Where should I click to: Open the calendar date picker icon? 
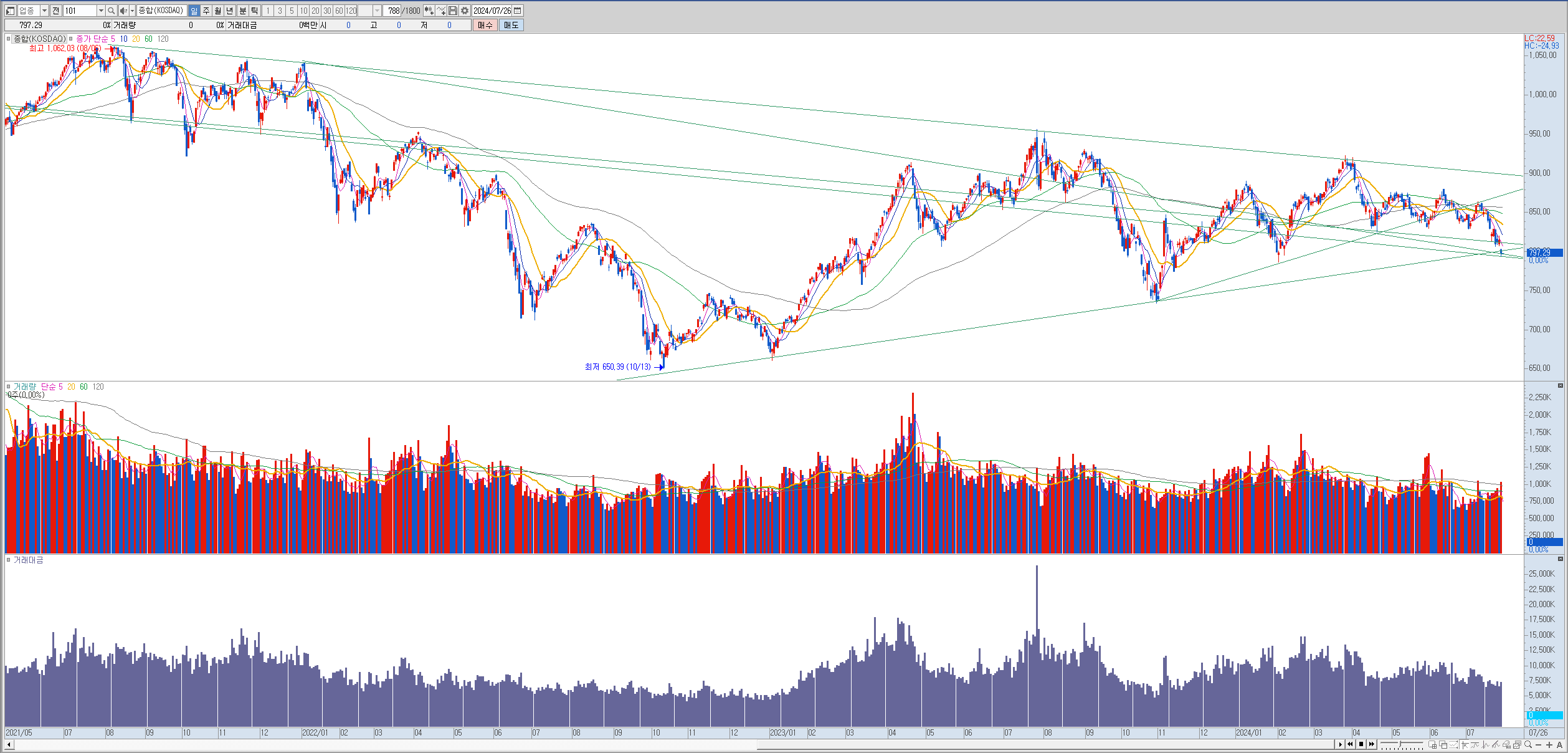coord(518,11)
